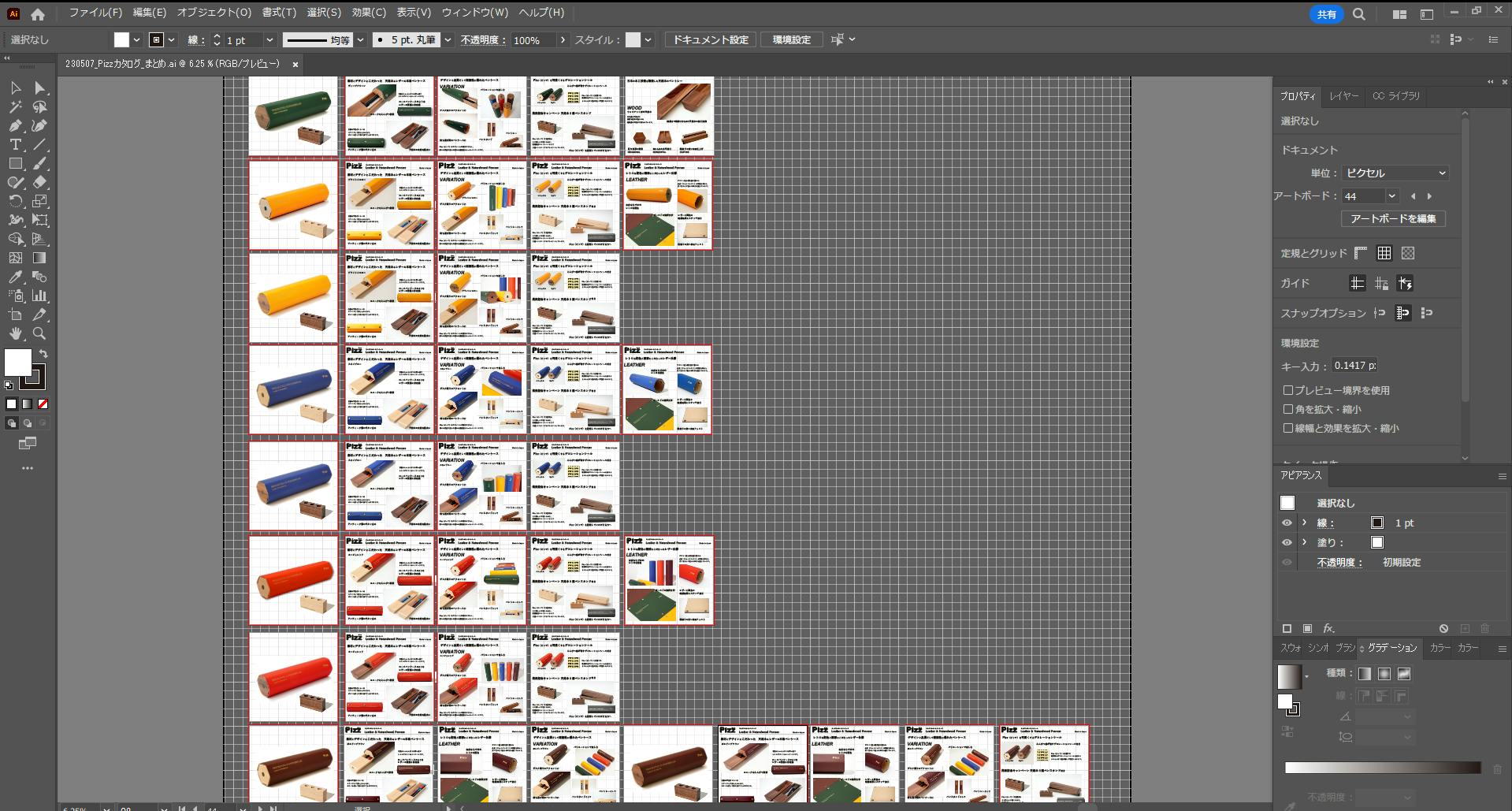Select the Zoom tool
The image size is (1512, 811).
(39, 333)
